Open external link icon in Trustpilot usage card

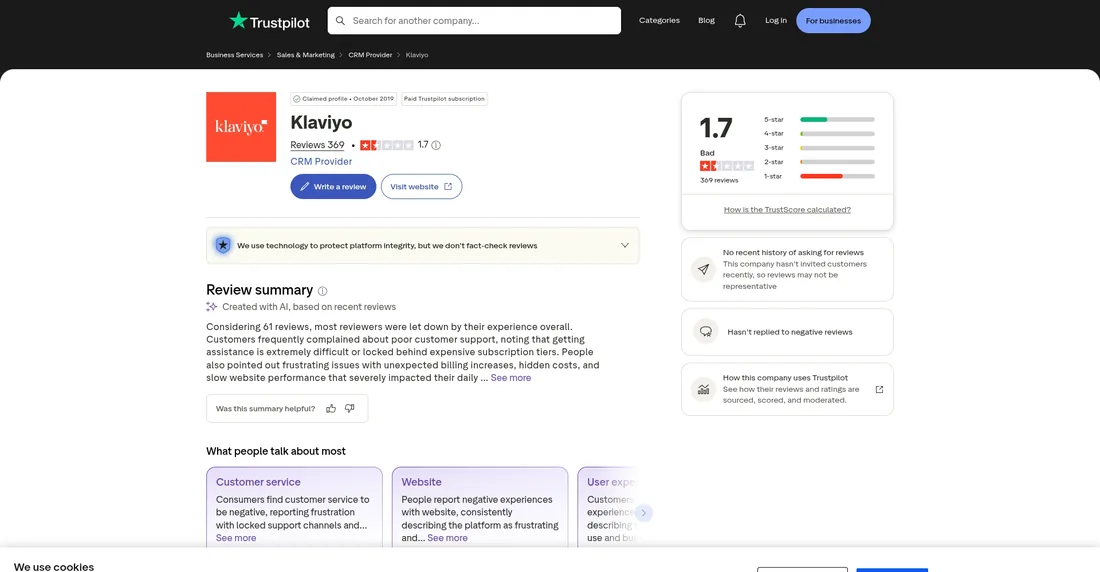point(879,390)
